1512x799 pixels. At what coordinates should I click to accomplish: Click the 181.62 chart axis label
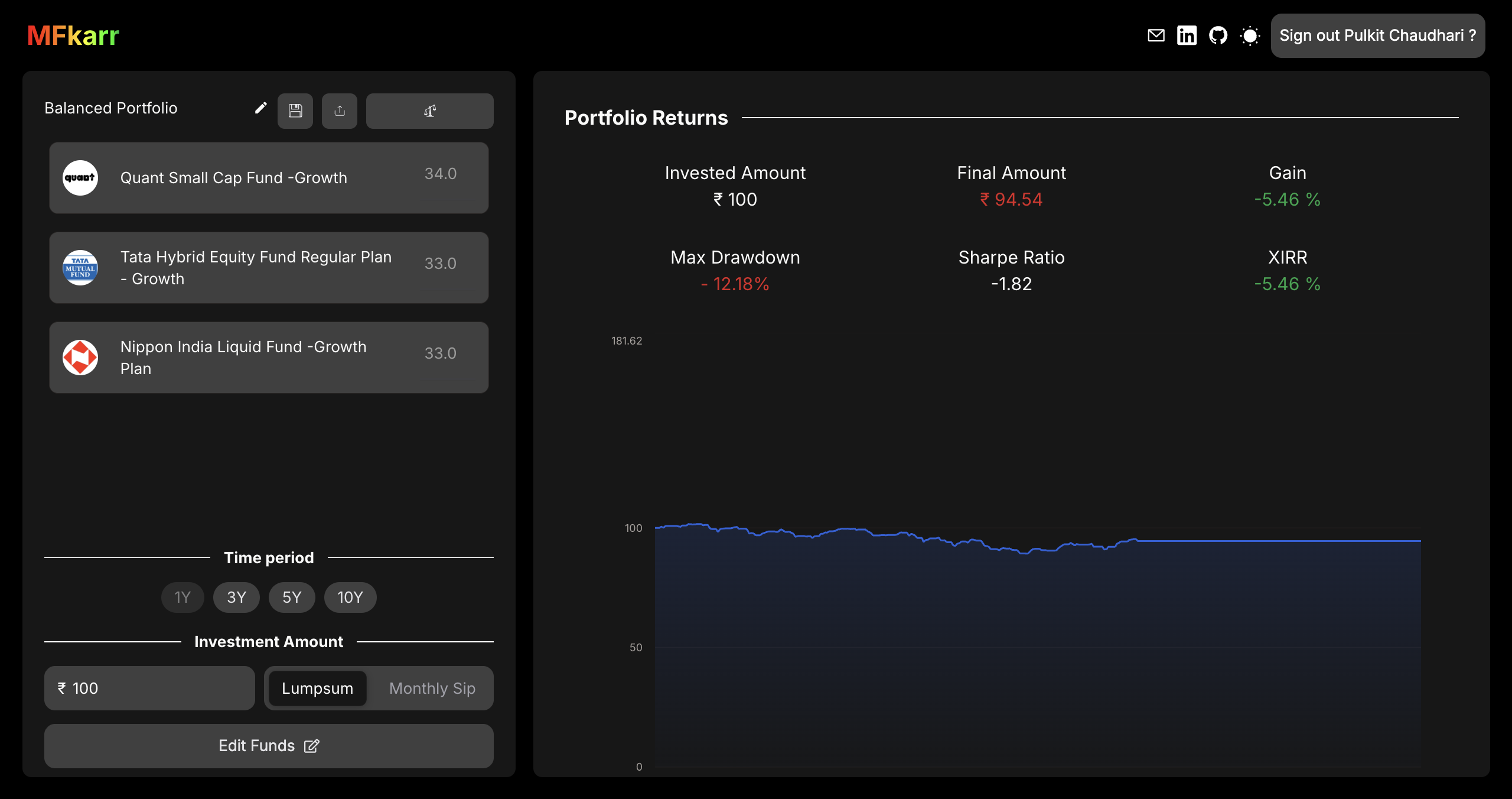(627, 341)
